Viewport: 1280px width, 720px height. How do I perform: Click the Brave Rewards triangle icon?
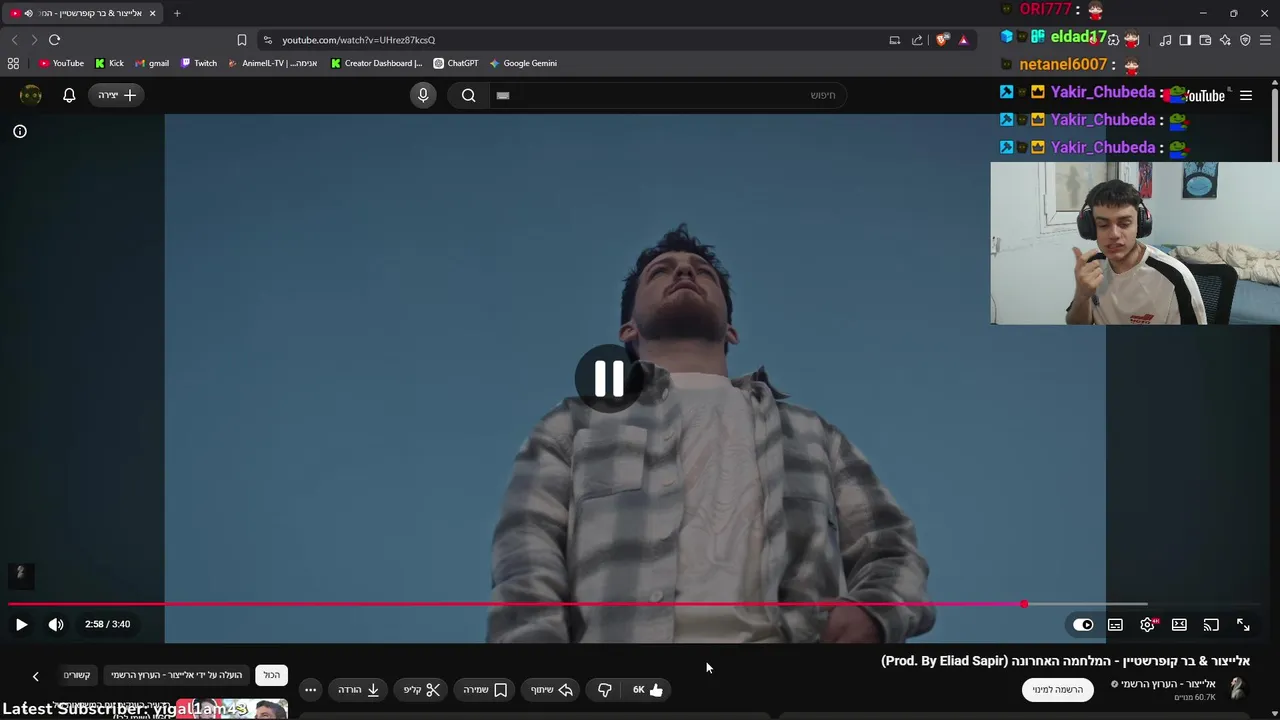pyautogui.click(x=963, y=40)
